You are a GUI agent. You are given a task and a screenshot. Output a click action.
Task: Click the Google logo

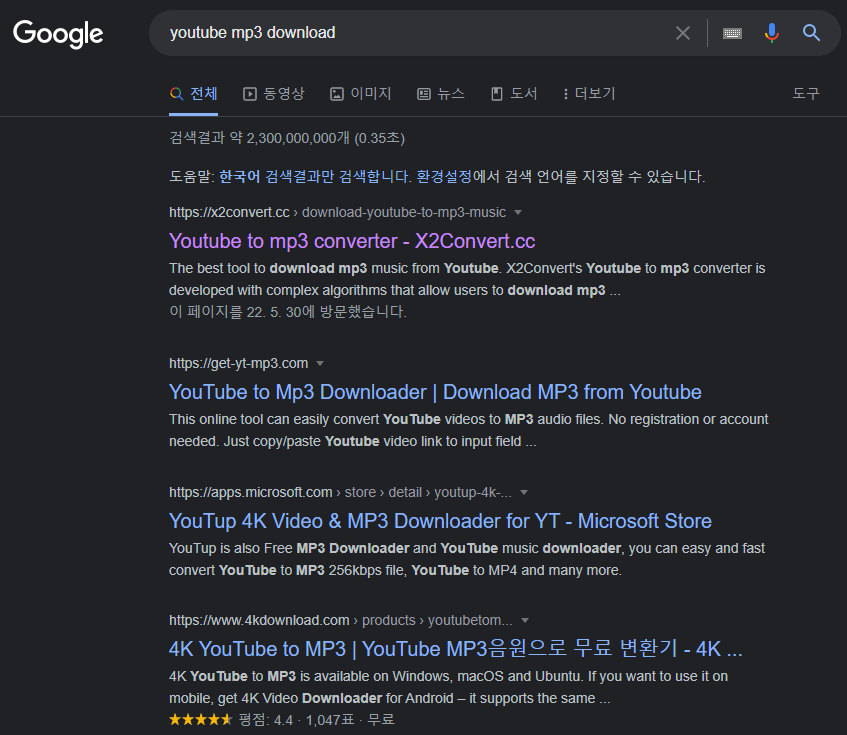(x=58, y=33)
